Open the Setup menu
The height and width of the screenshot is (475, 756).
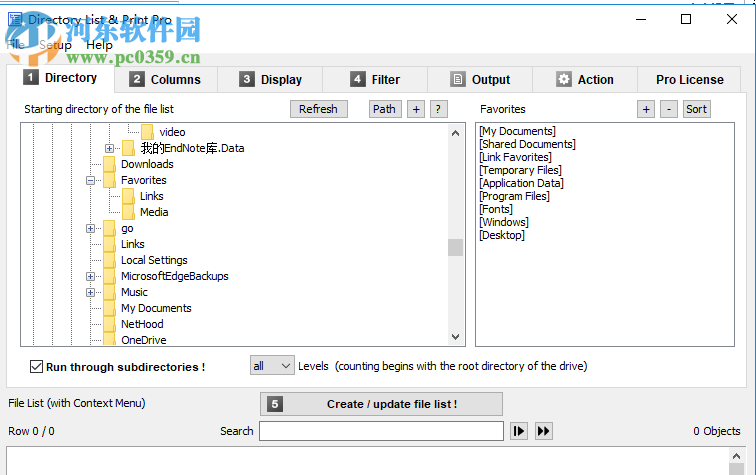coord(55,45)
